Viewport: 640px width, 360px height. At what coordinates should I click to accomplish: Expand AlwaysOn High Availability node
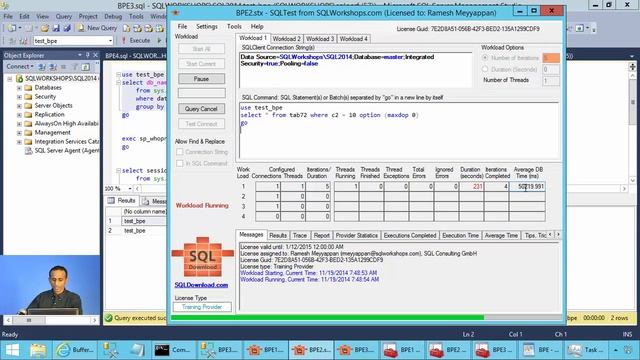(19, 124)
